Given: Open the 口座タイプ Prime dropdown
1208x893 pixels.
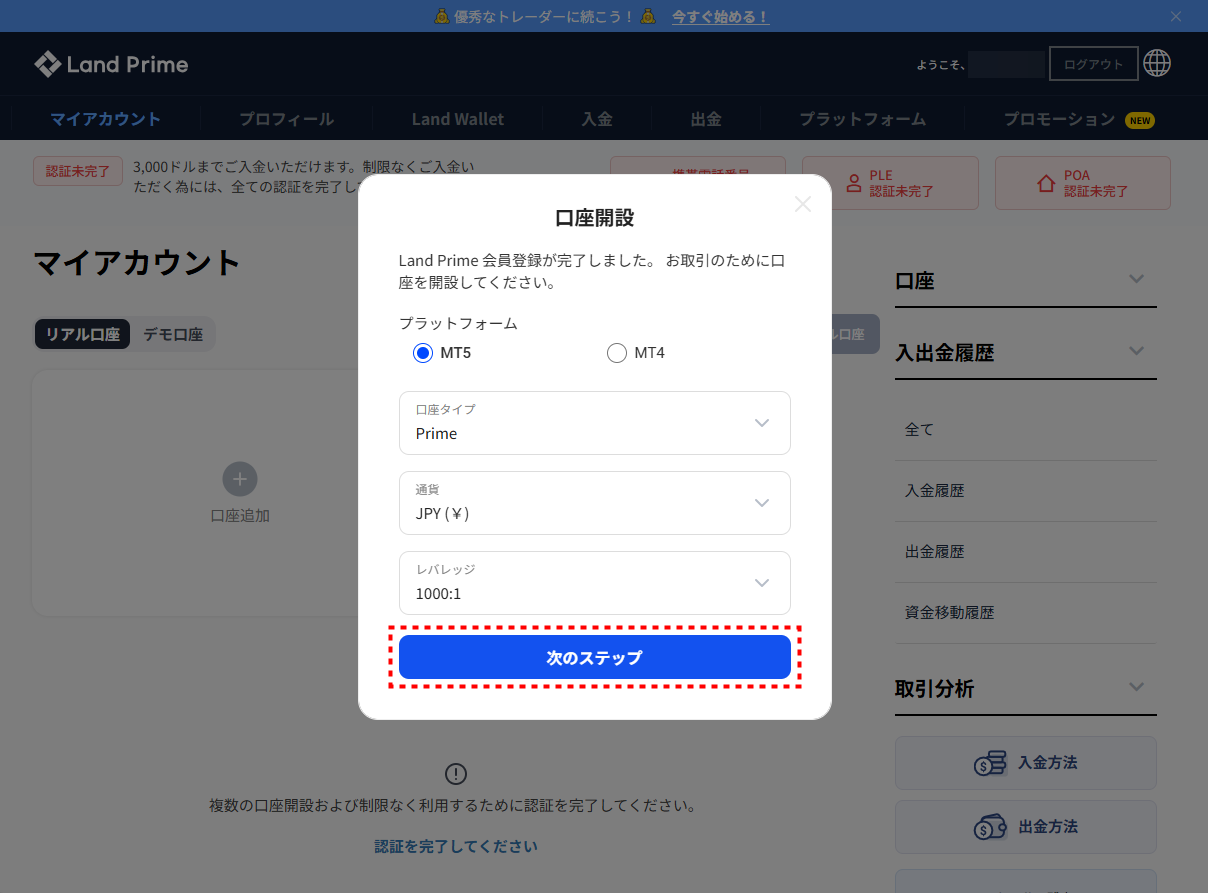Looking at the screenshot, I should click(x=595, y=423).
